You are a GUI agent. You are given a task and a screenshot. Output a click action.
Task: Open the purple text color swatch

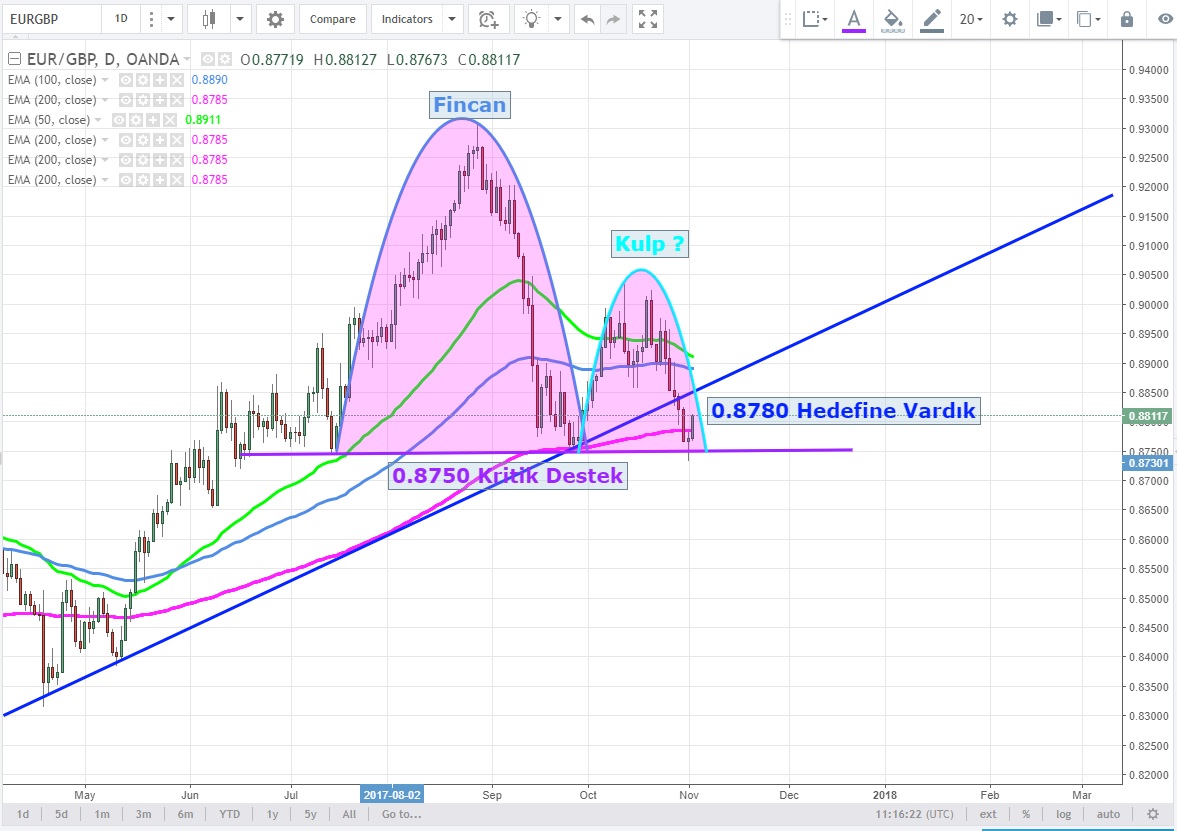pos(854,19)
